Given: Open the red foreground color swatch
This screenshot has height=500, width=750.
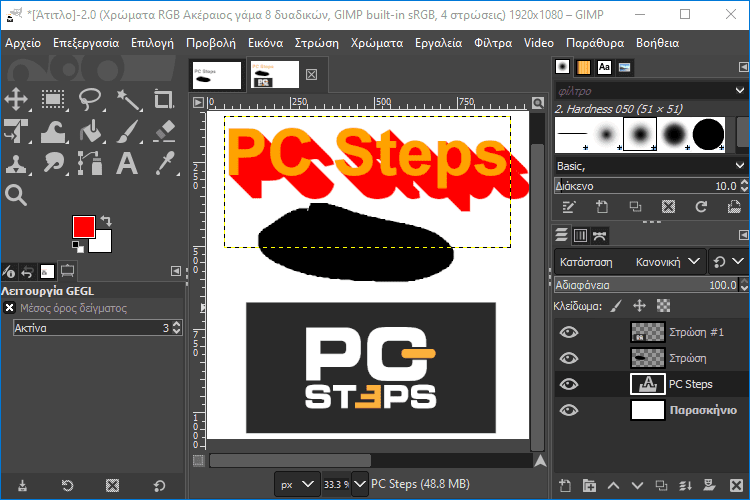Looking at the screenshot, I should pyautogui.click(x=83, y=226).
